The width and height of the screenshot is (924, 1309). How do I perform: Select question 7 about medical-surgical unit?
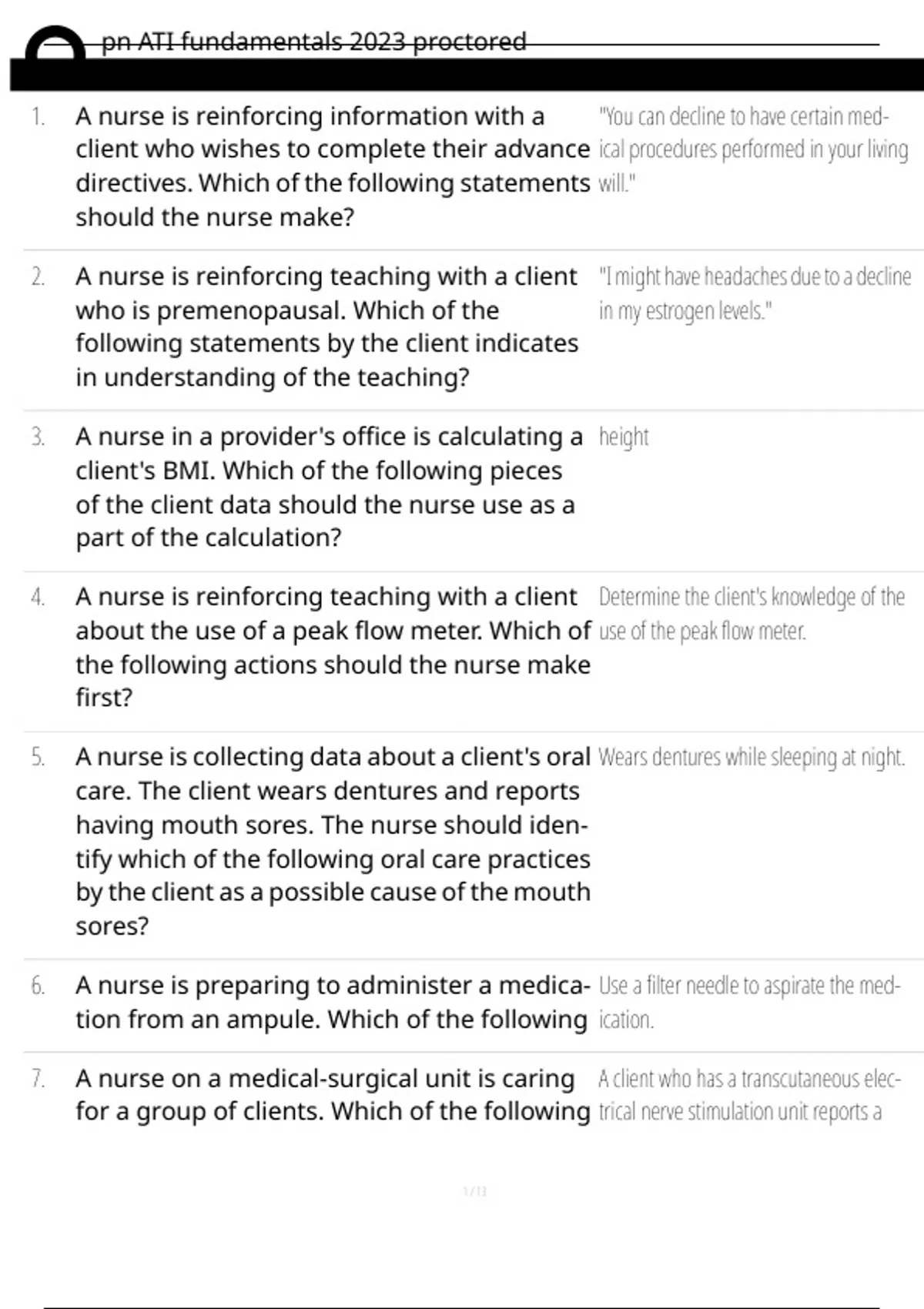(x=331, y=1095)
